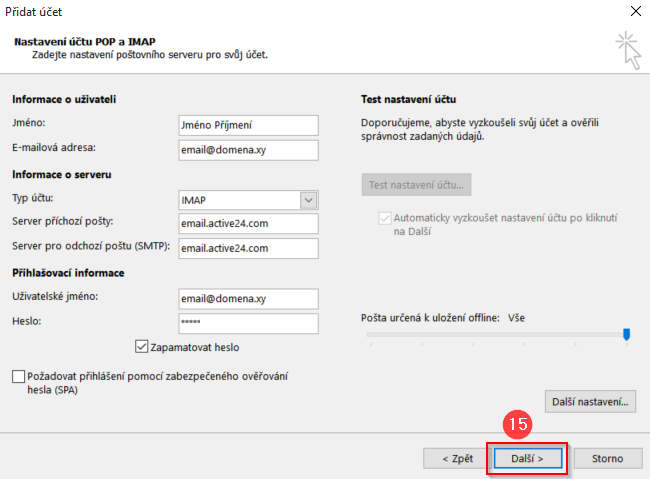Click the Jméno input field
This screenshot has width=650, height=479.
(246, 125)
